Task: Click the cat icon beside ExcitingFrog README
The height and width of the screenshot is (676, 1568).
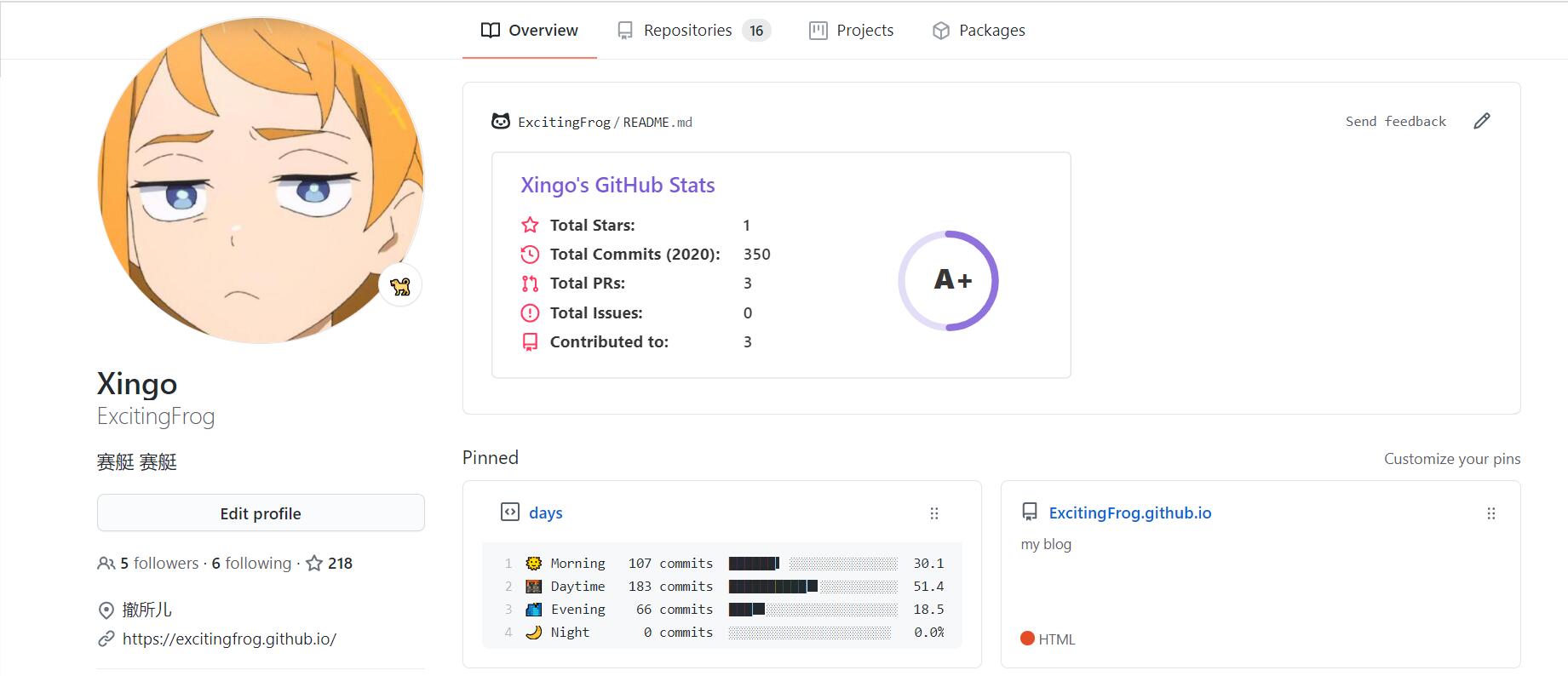Action: (x=501, y=122)
